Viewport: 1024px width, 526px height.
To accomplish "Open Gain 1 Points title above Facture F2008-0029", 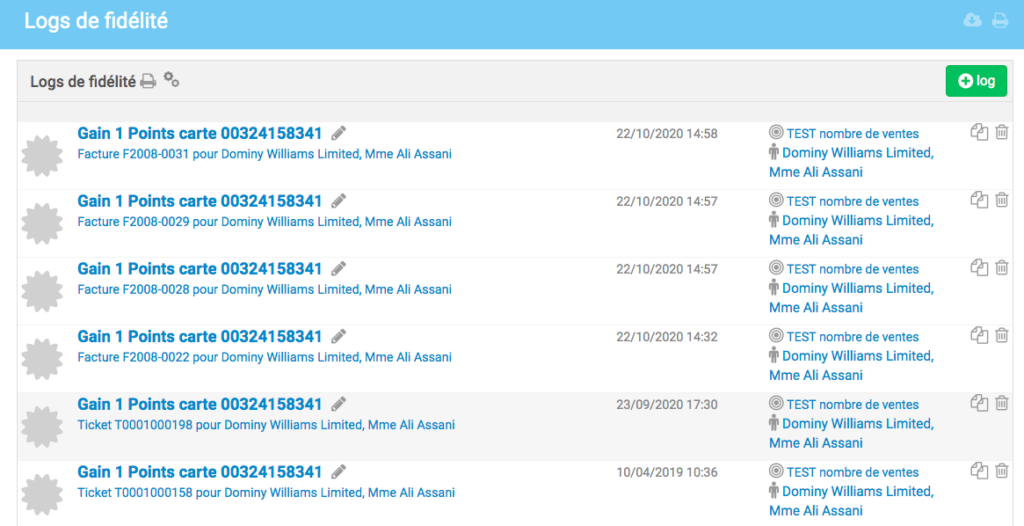I will coord(200,201).
